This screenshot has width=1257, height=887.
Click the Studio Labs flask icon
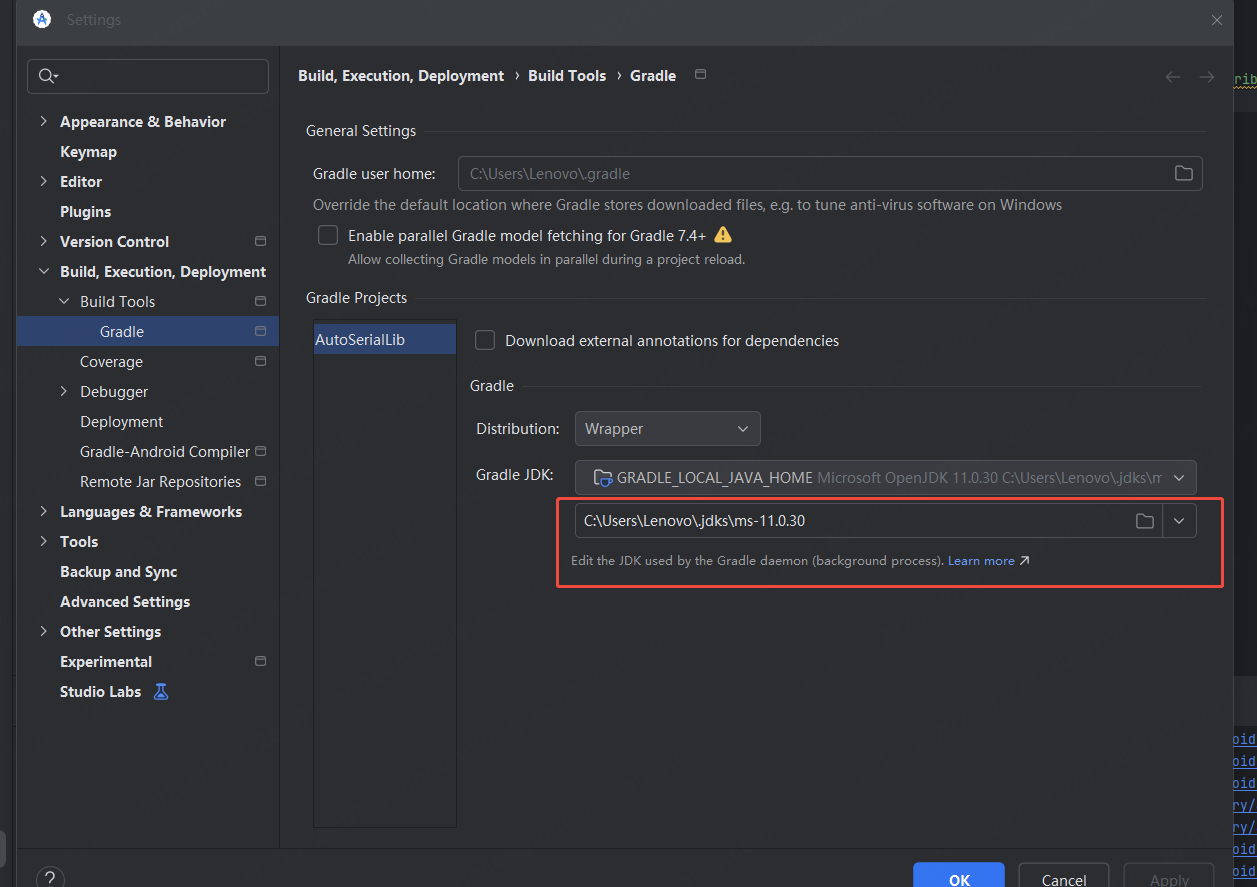[161, 691]
